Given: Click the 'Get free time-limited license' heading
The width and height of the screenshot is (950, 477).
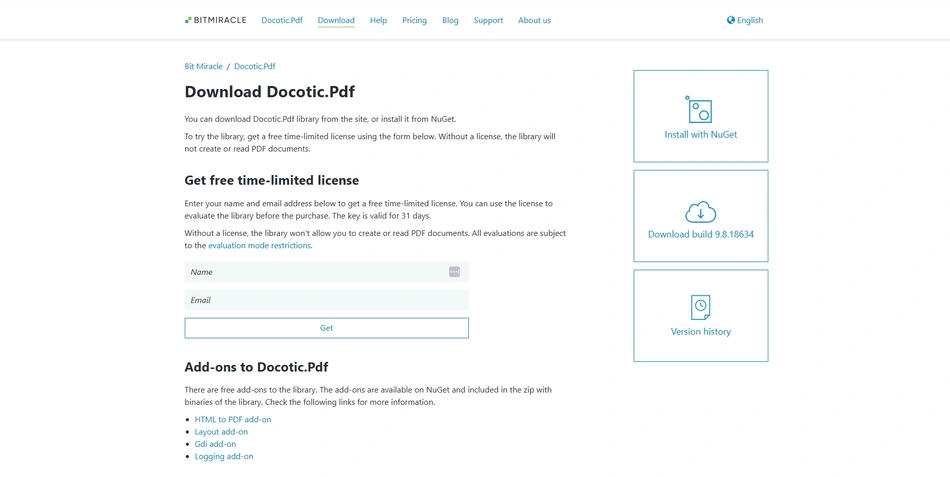Looking at the screenshot, I should point(271,180).
